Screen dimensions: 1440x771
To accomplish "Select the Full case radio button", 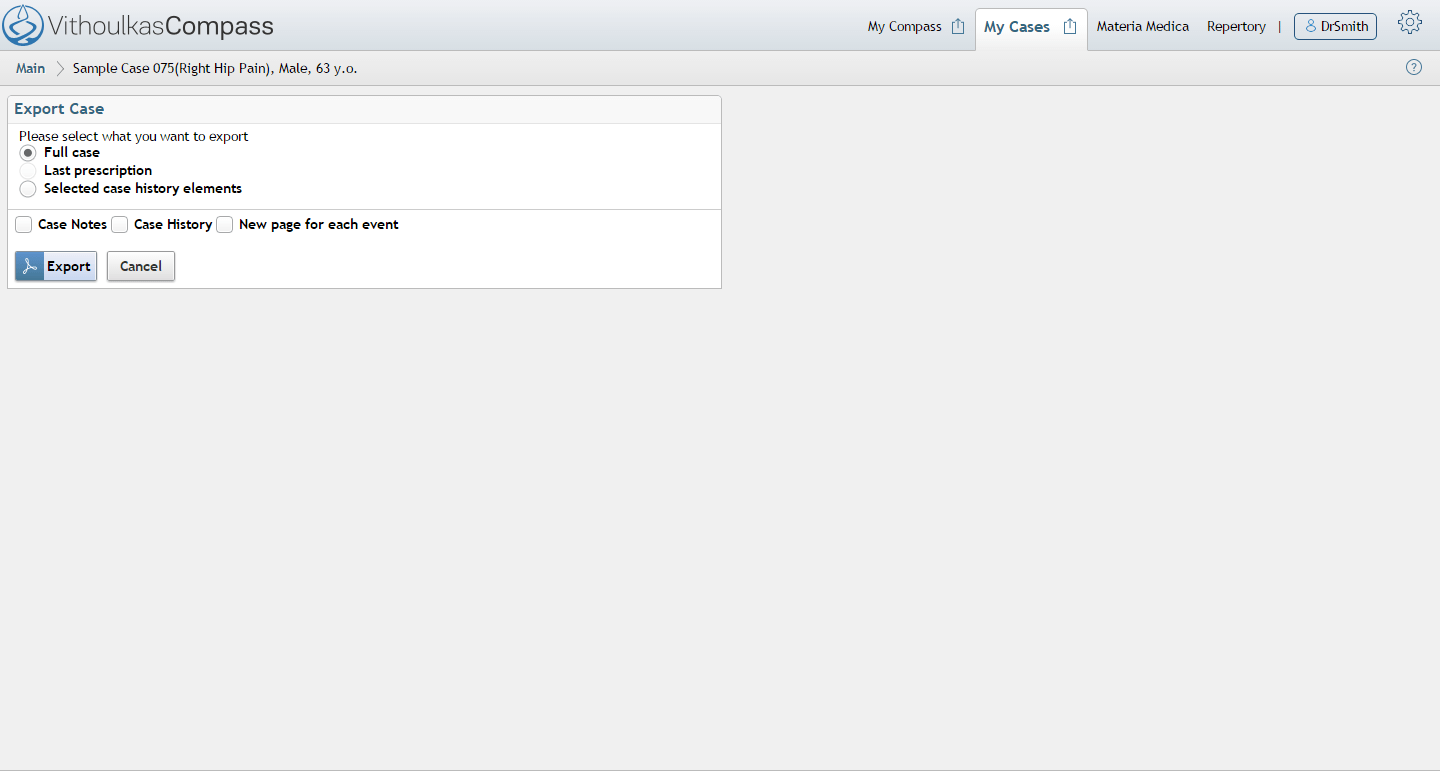I will click(x=28, y=153).
